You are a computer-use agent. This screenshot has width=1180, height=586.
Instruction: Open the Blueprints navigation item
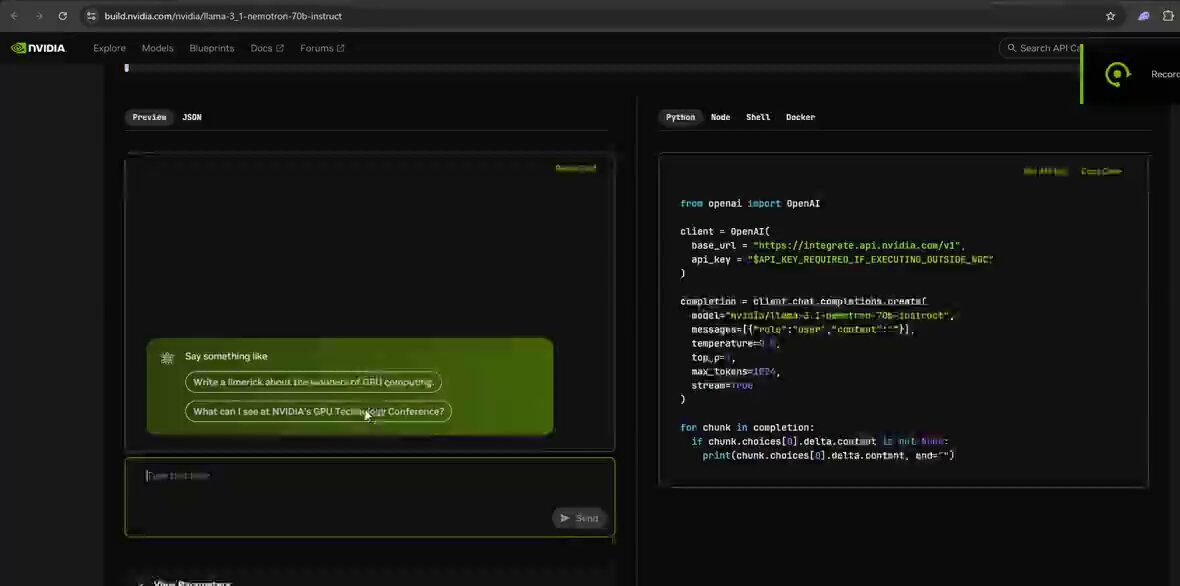(x=211, y=48)
